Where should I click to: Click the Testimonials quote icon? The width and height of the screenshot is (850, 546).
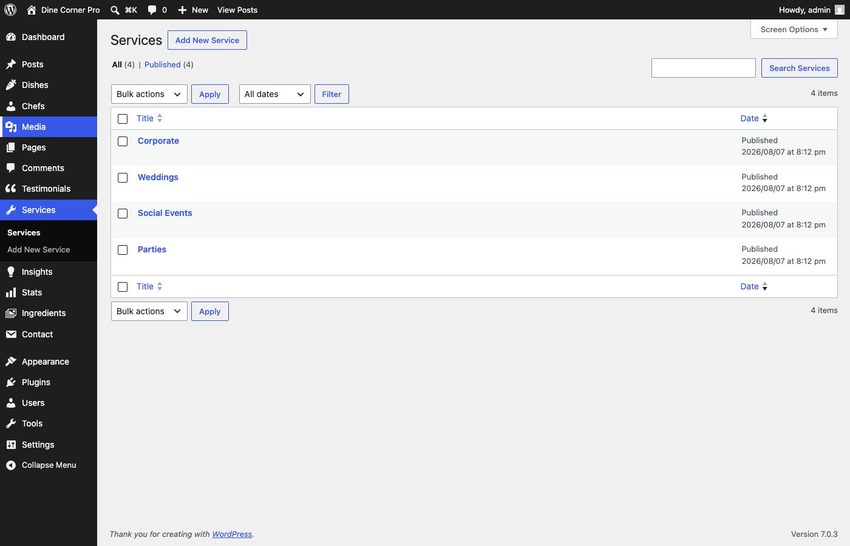coord(11,188)
